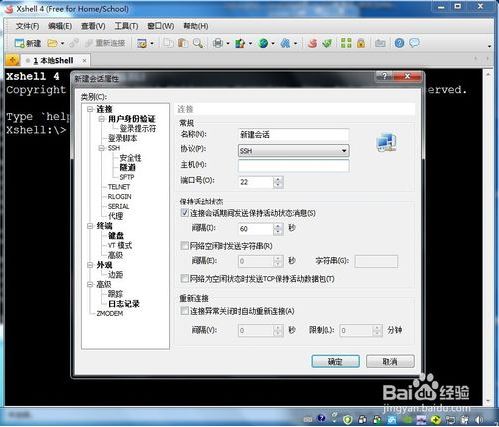Screen dimensions: 499x427
Task: Click the padlock lock-screen icon
Action: tap(361, 43)
